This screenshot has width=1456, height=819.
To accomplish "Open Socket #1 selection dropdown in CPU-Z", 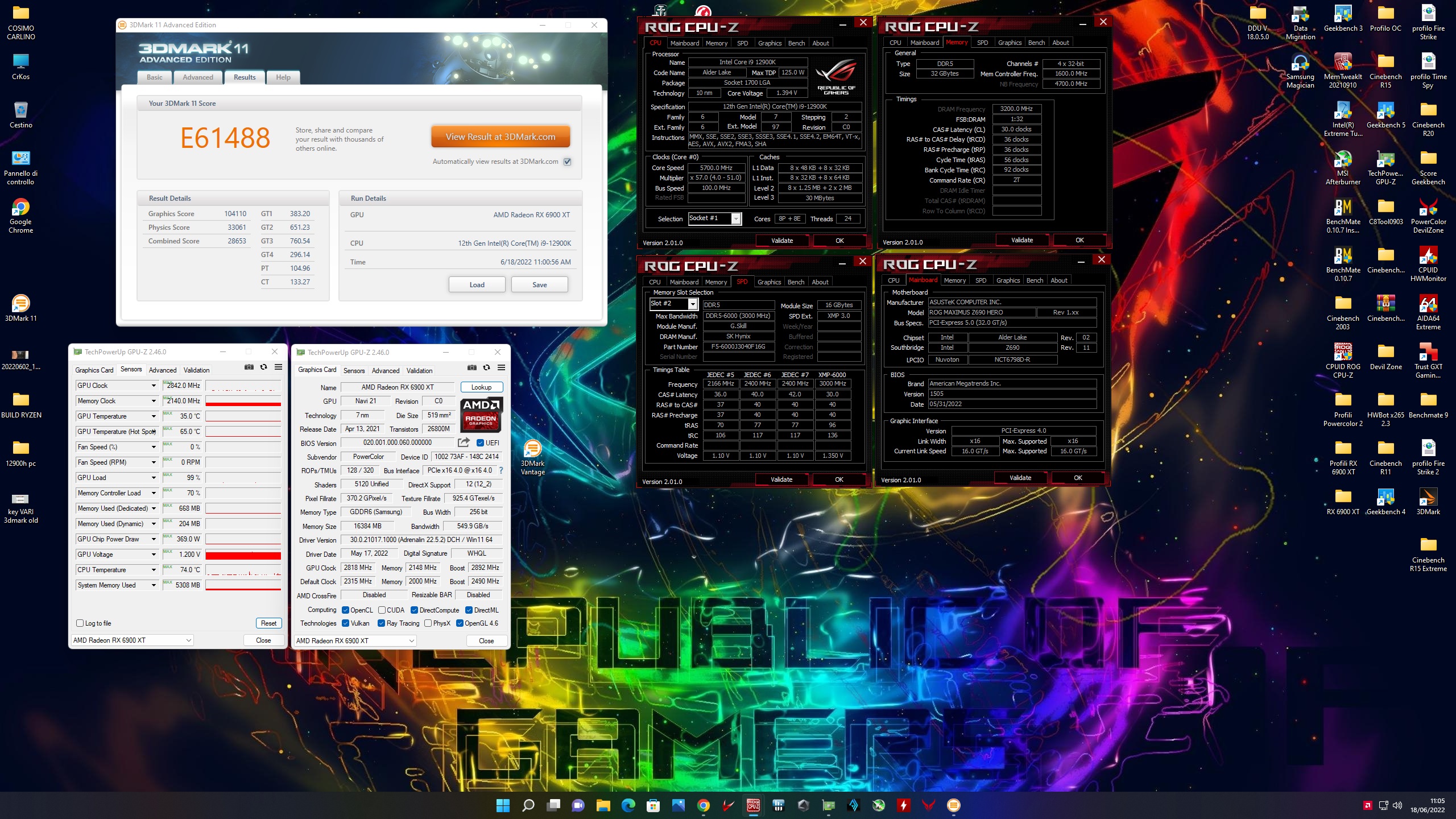I will pos(715,218).
